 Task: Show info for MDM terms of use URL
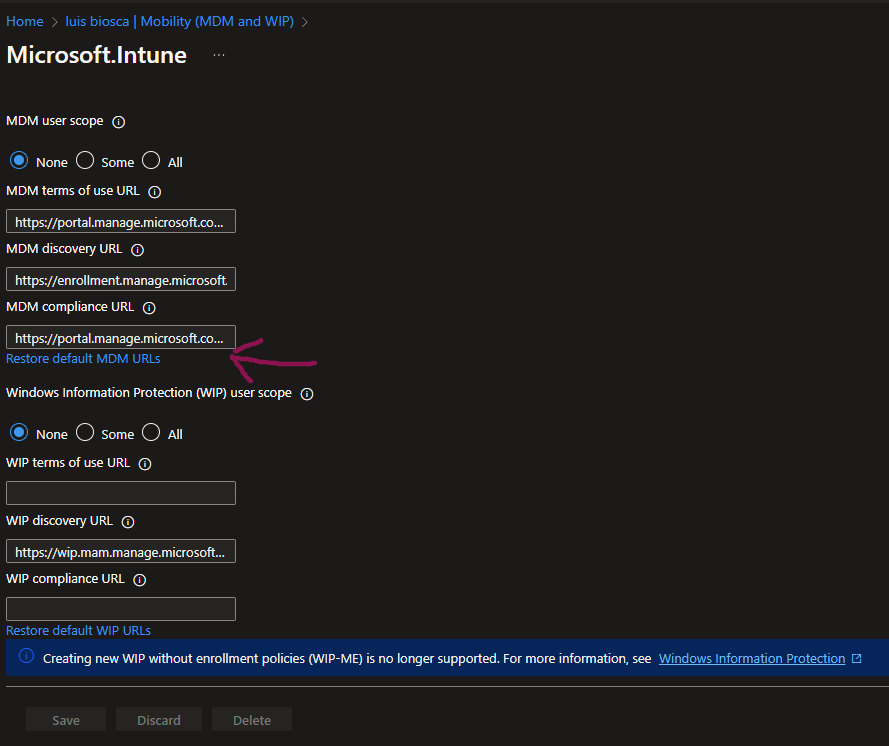(154, 192)
